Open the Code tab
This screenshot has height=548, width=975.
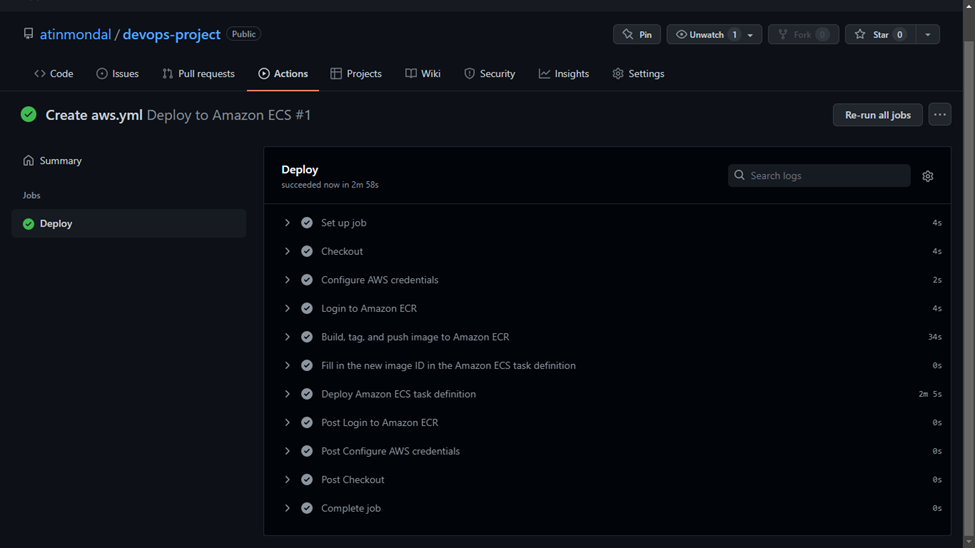point(54,73)
